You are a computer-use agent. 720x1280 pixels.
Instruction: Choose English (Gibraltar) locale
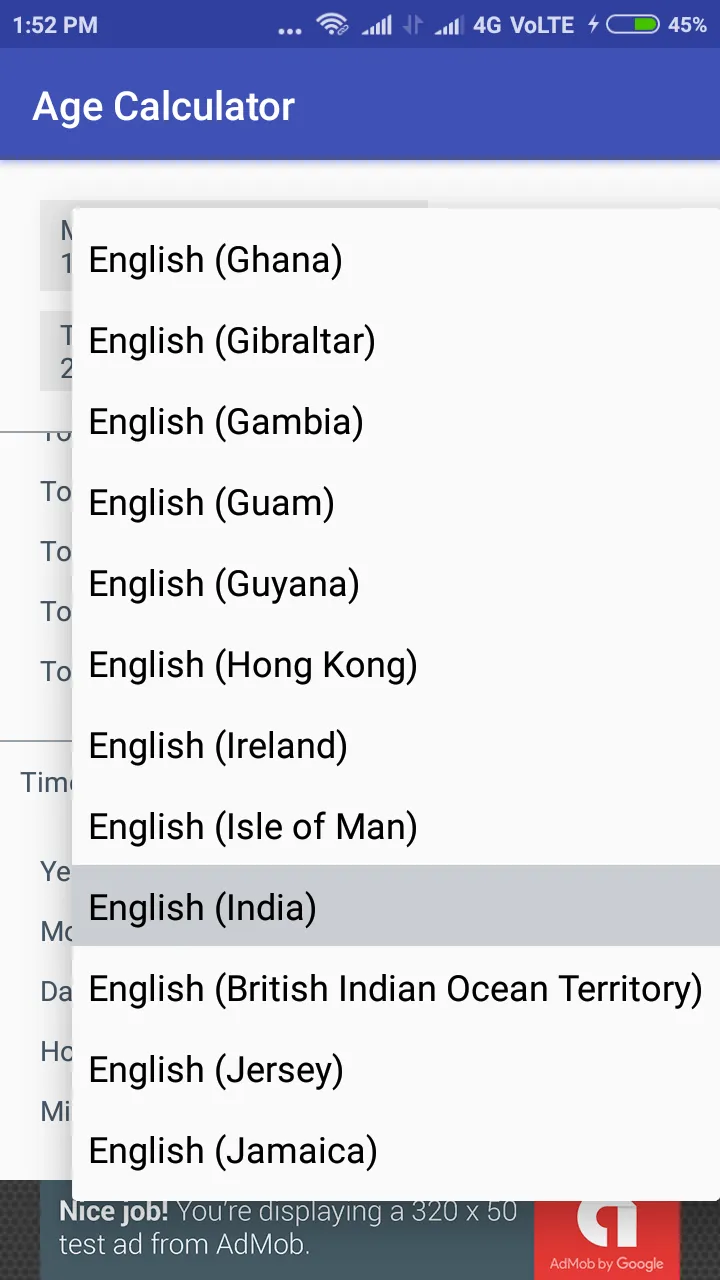[x=396, y=341]
